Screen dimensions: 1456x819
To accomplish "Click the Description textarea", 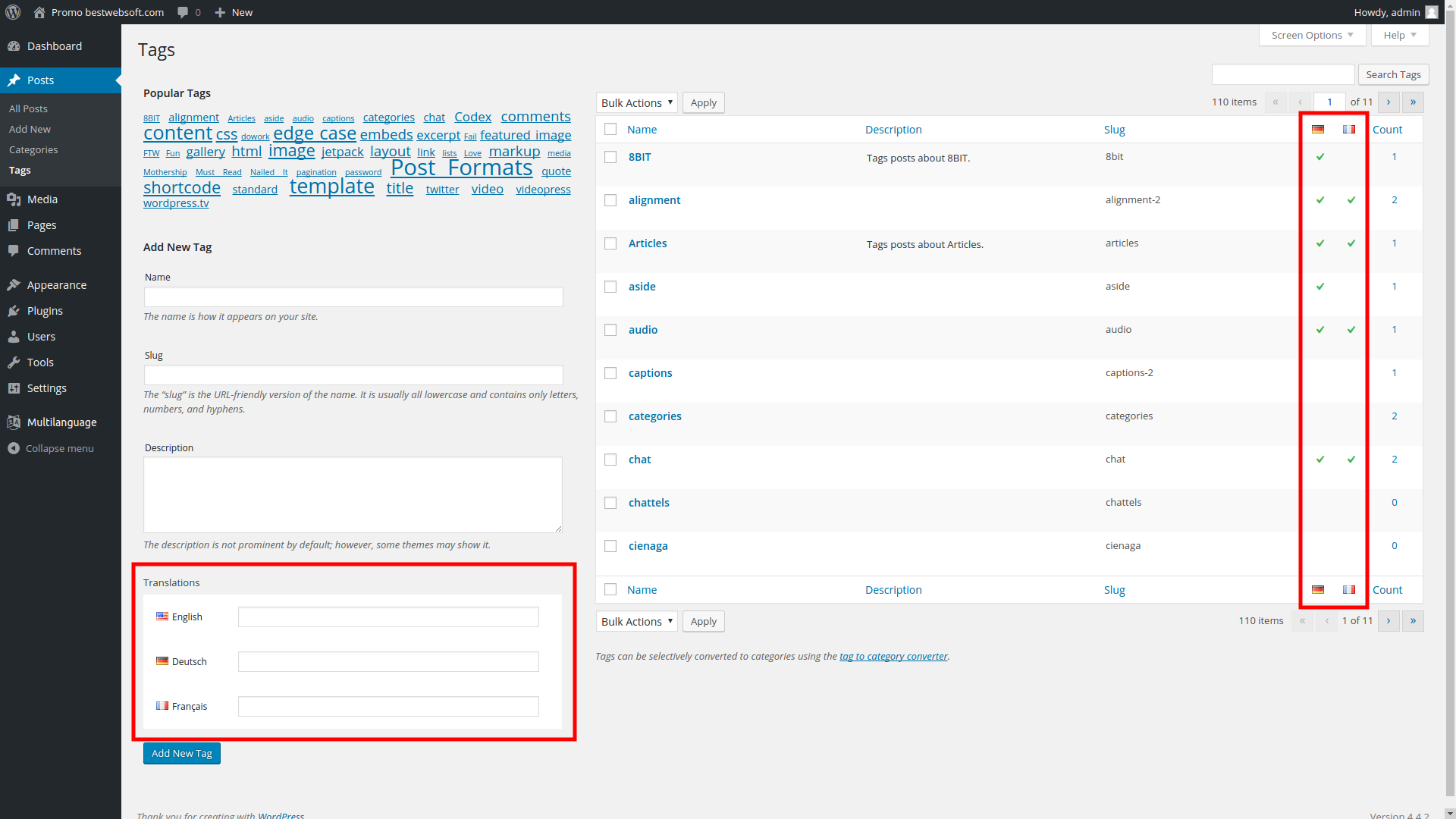I will pos(353,495).
